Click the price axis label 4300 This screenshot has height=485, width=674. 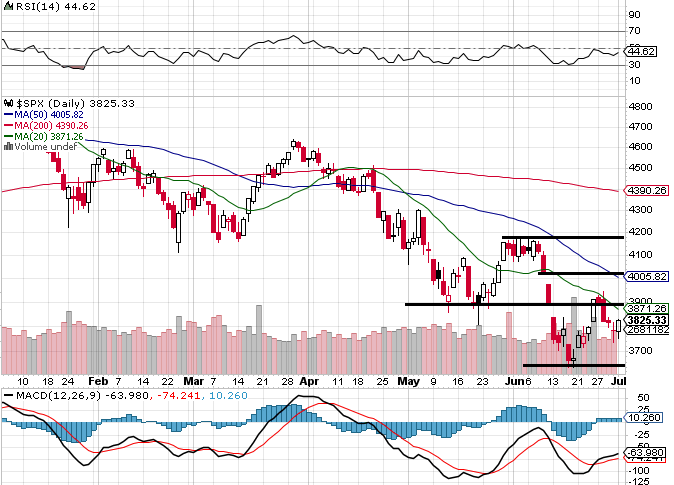[x=640, y=209]
